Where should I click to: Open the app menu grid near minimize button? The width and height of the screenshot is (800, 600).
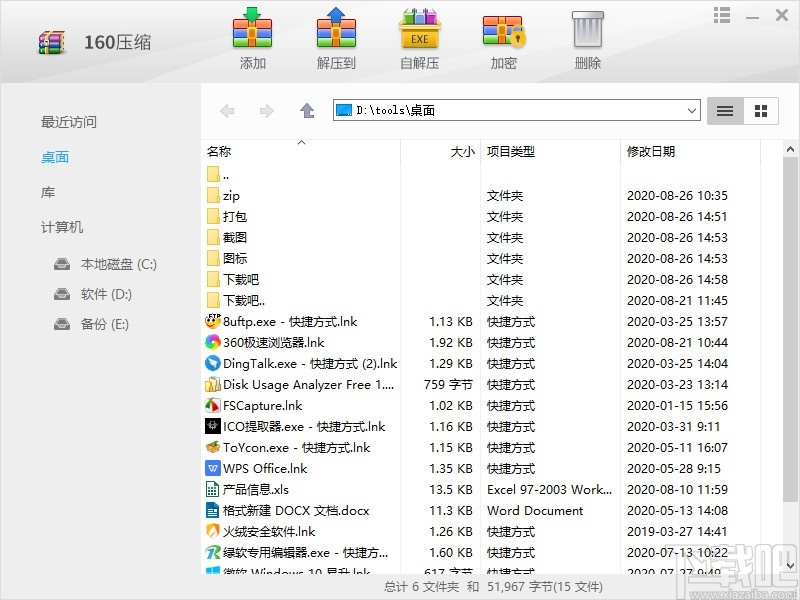[x=721, y=15]
